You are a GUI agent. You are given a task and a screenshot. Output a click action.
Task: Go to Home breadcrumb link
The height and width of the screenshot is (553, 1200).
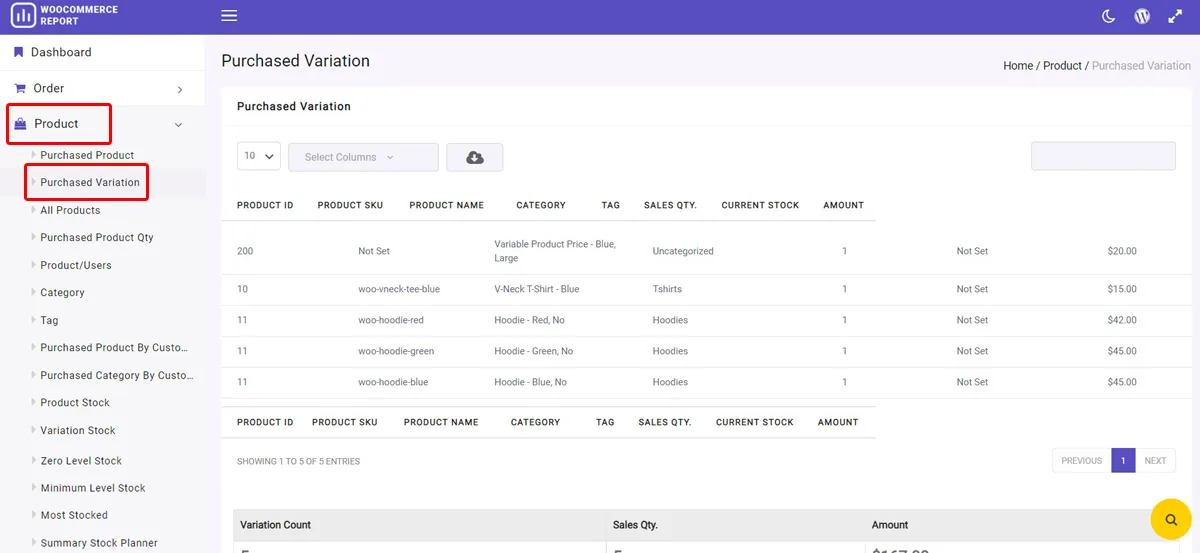tap(1018, 66)
